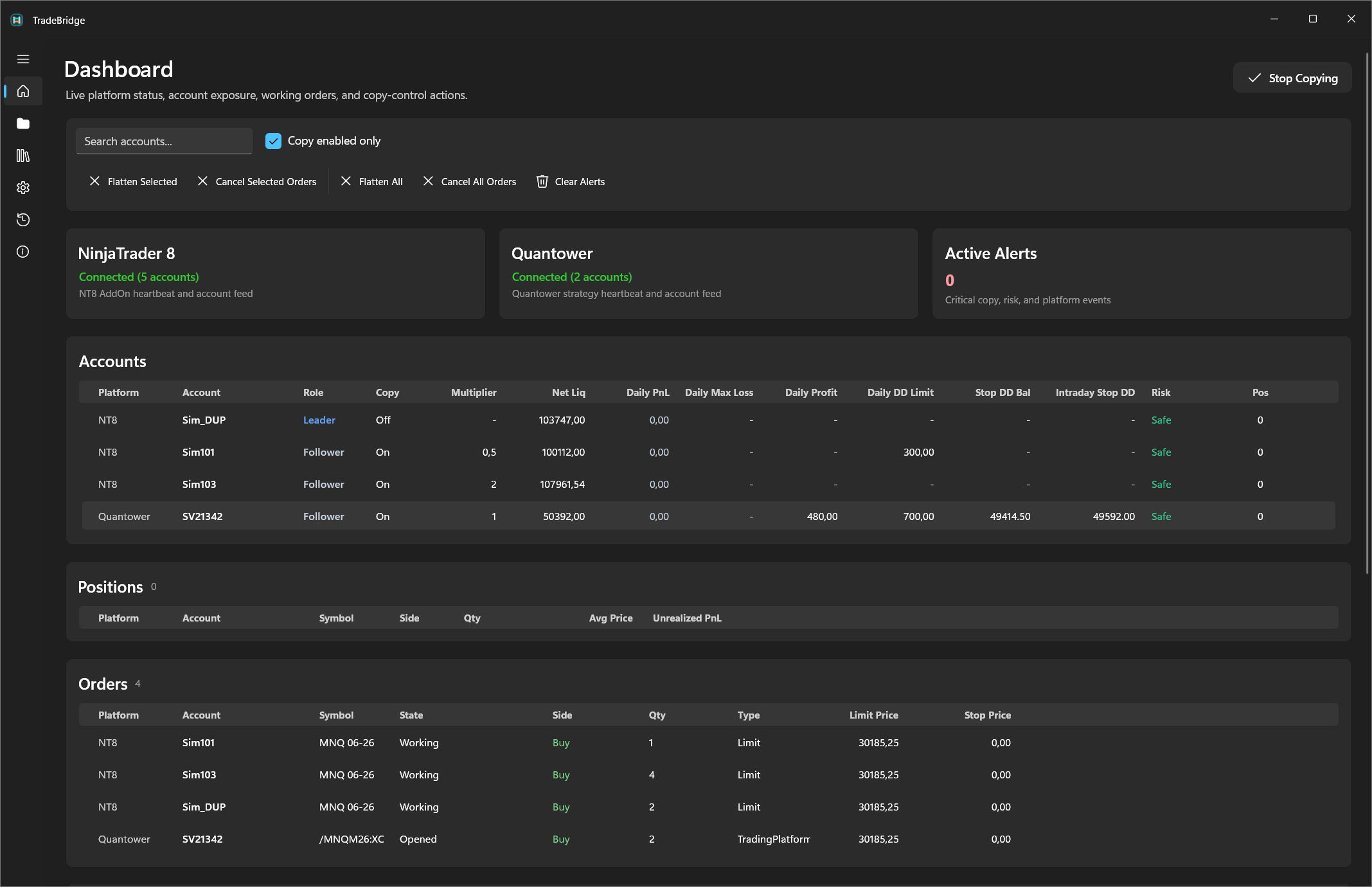This screenshot has height=887, width=1372.
Task: Click the trash icon beside Clear Alerts
Action: click(542, 182)
